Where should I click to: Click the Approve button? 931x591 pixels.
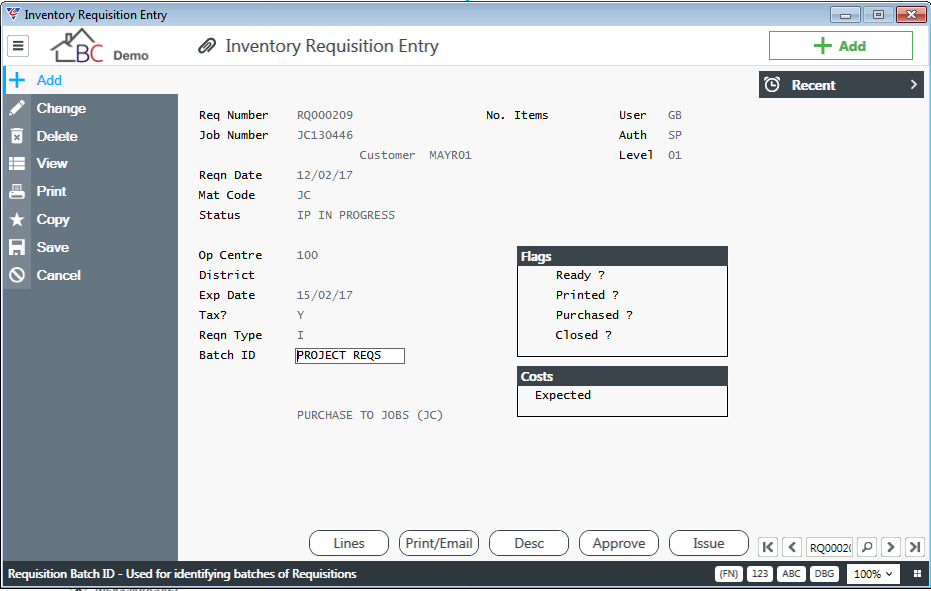click(x=619, y=543)
